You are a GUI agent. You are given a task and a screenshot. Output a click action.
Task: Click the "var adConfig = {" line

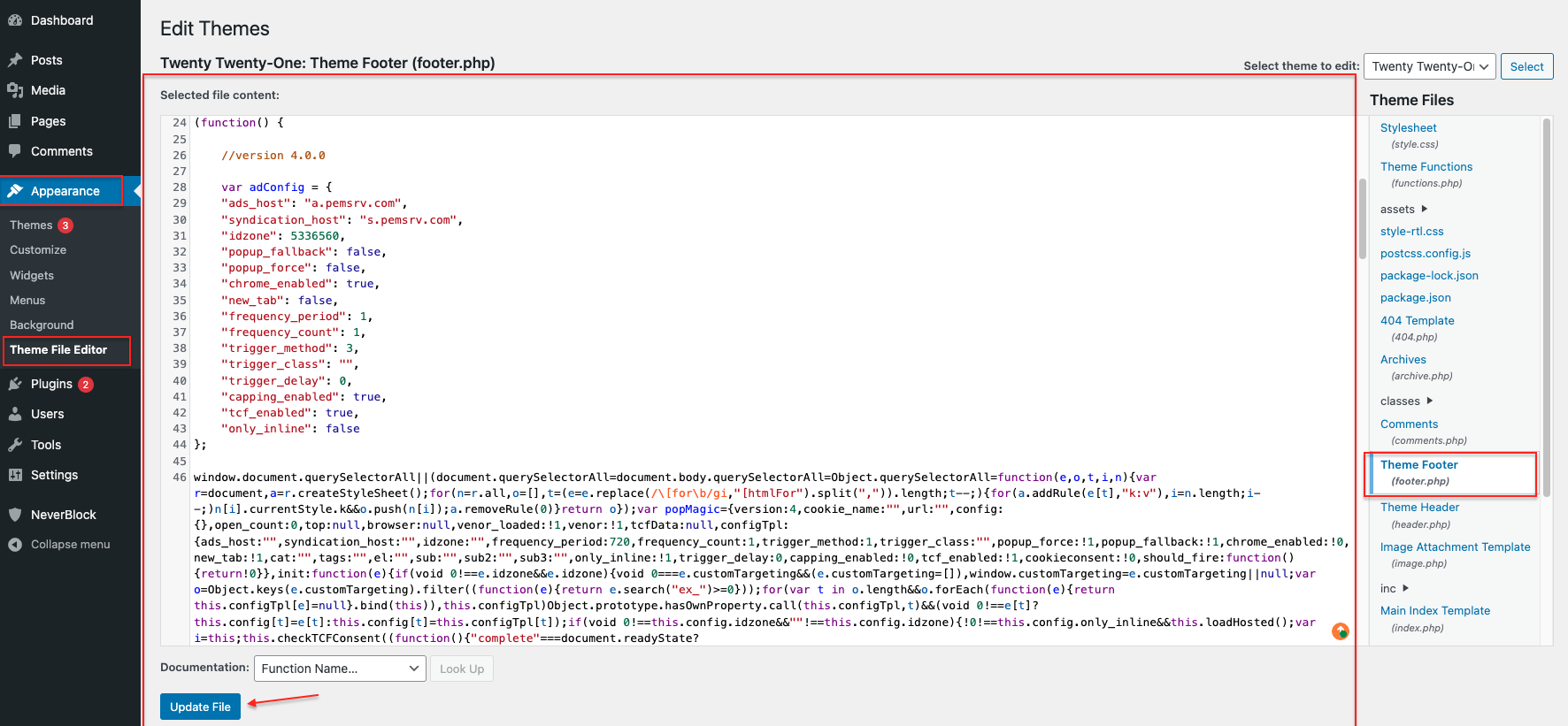coord(277,187)
